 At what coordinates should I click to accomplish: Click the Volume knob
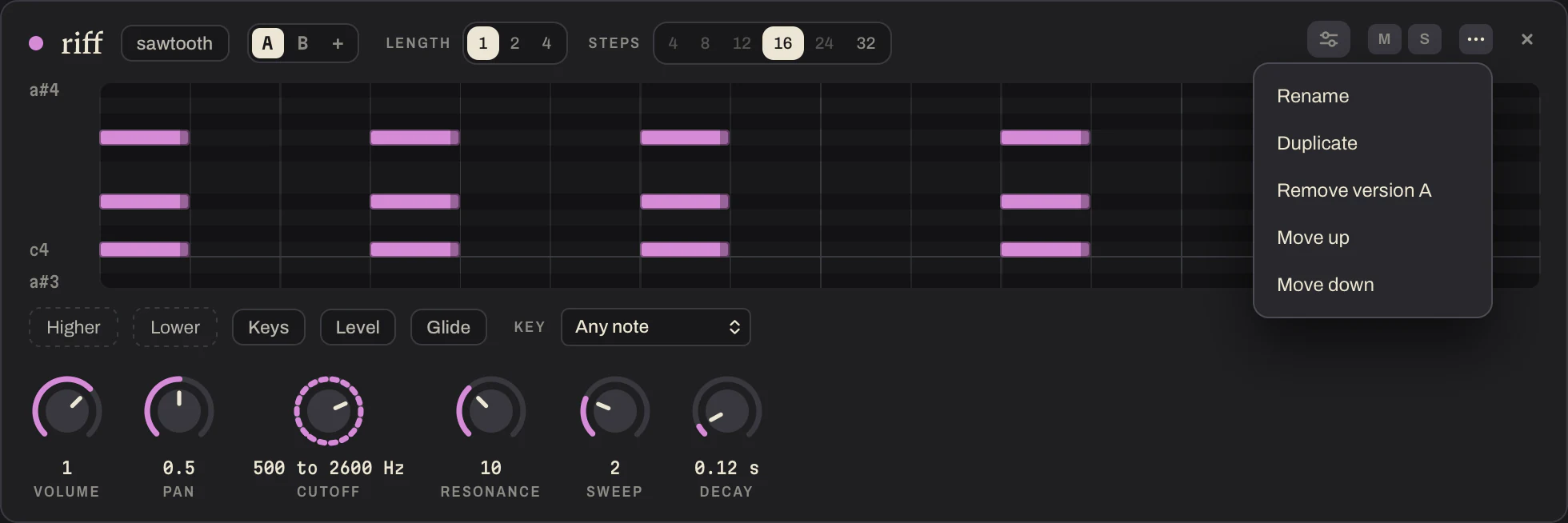[67, 411]
